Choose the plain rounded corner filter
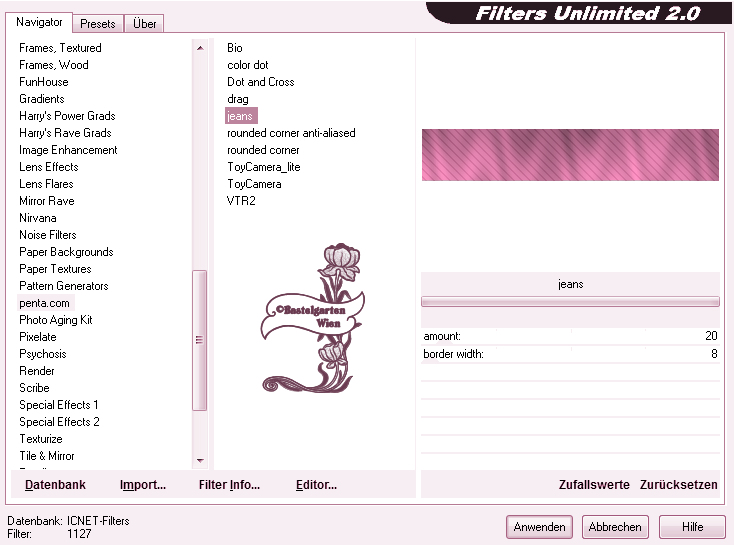 [x=263, y=150]
